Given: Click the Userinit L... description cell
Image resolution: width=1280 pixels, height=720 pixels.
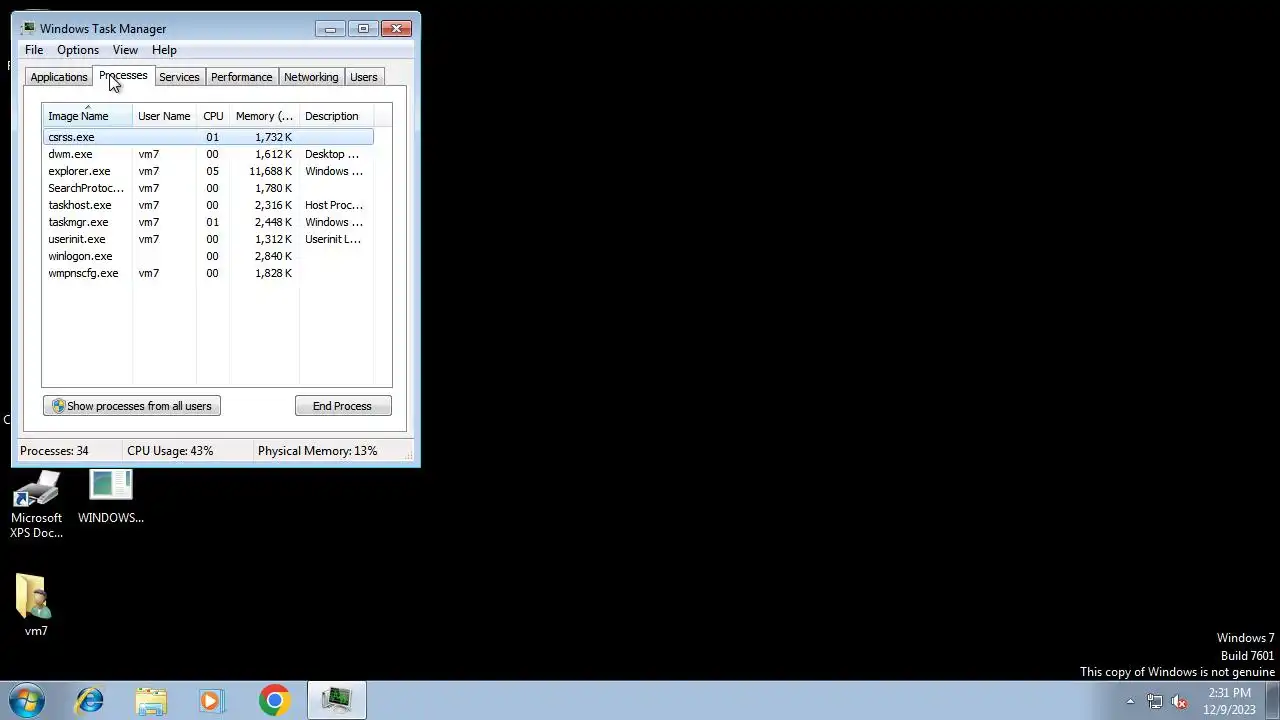Looking at the screenshot, I should tap(333, 239).
